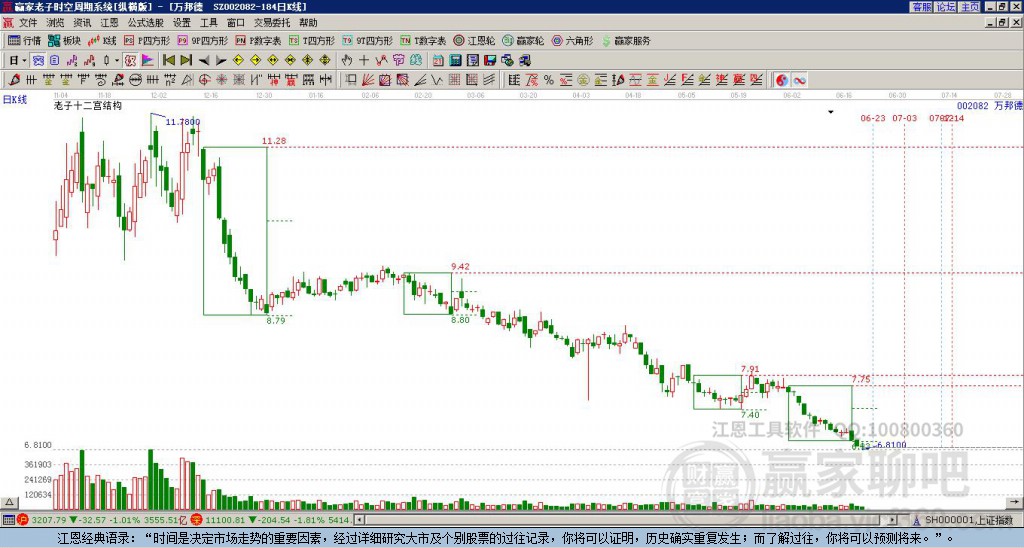Screen dimensions: 1024x548
Task: Click the percent % tool icon
Action: 549,80
